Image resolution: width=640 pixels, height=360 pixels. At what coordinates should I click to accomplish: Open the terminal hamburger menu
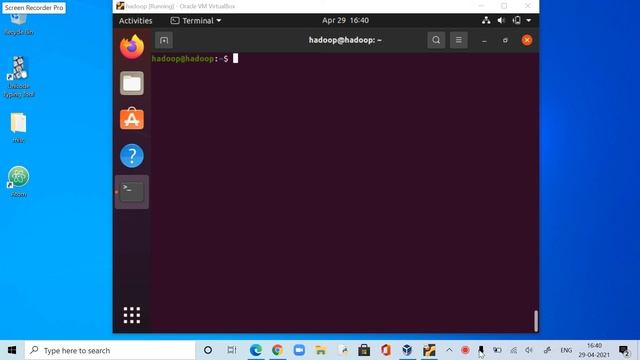click(x=458, y=40)
